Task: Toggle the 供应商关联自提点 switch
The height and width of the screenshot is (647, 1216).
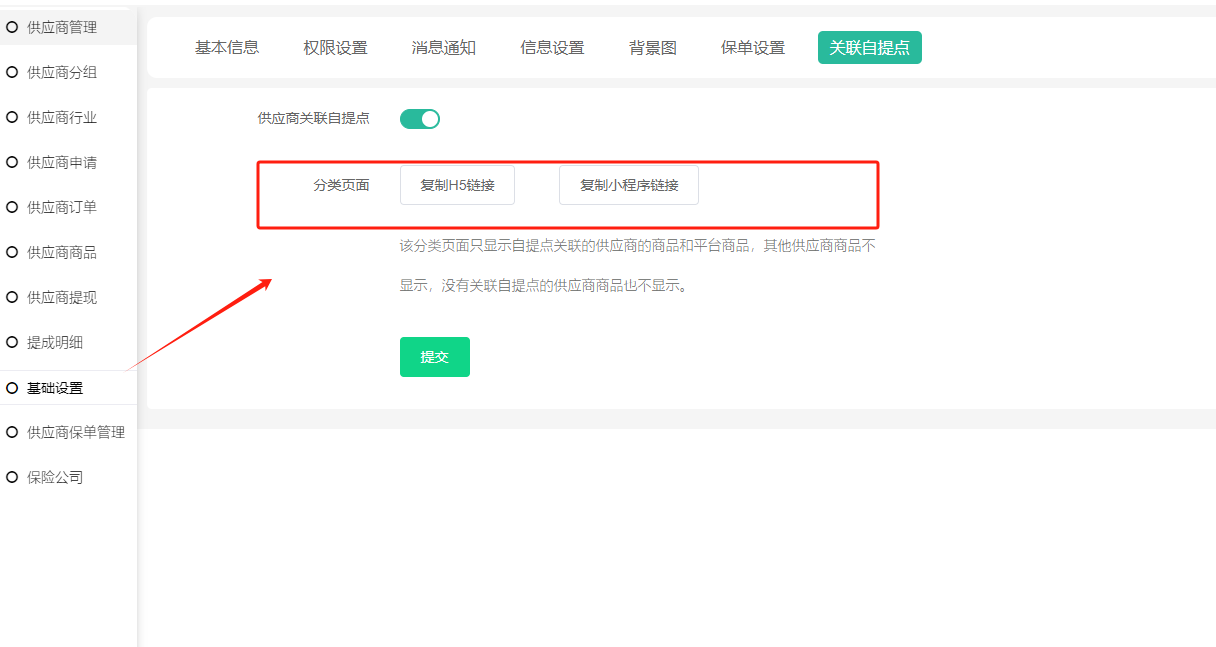Action: [x=420, y=119]
